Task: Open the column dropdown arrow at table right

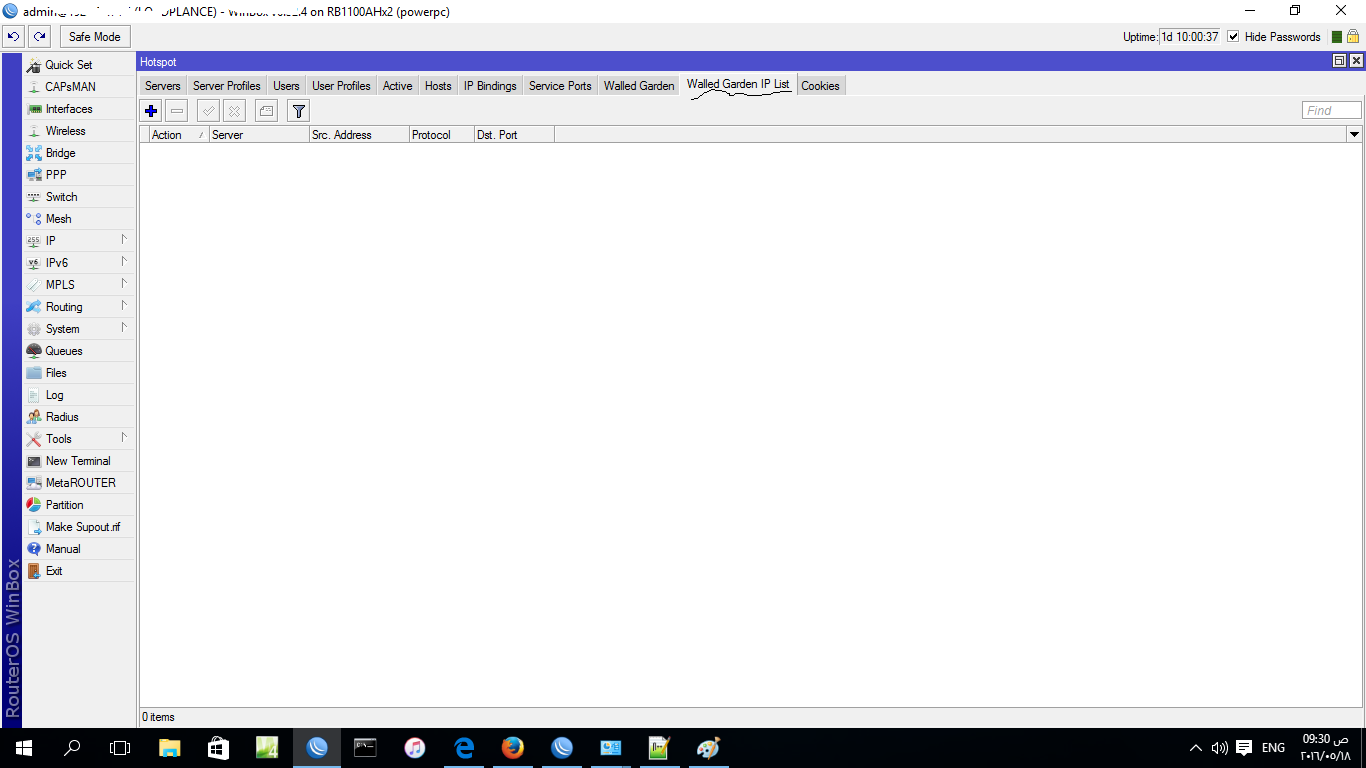Action: coord(1355,134)
